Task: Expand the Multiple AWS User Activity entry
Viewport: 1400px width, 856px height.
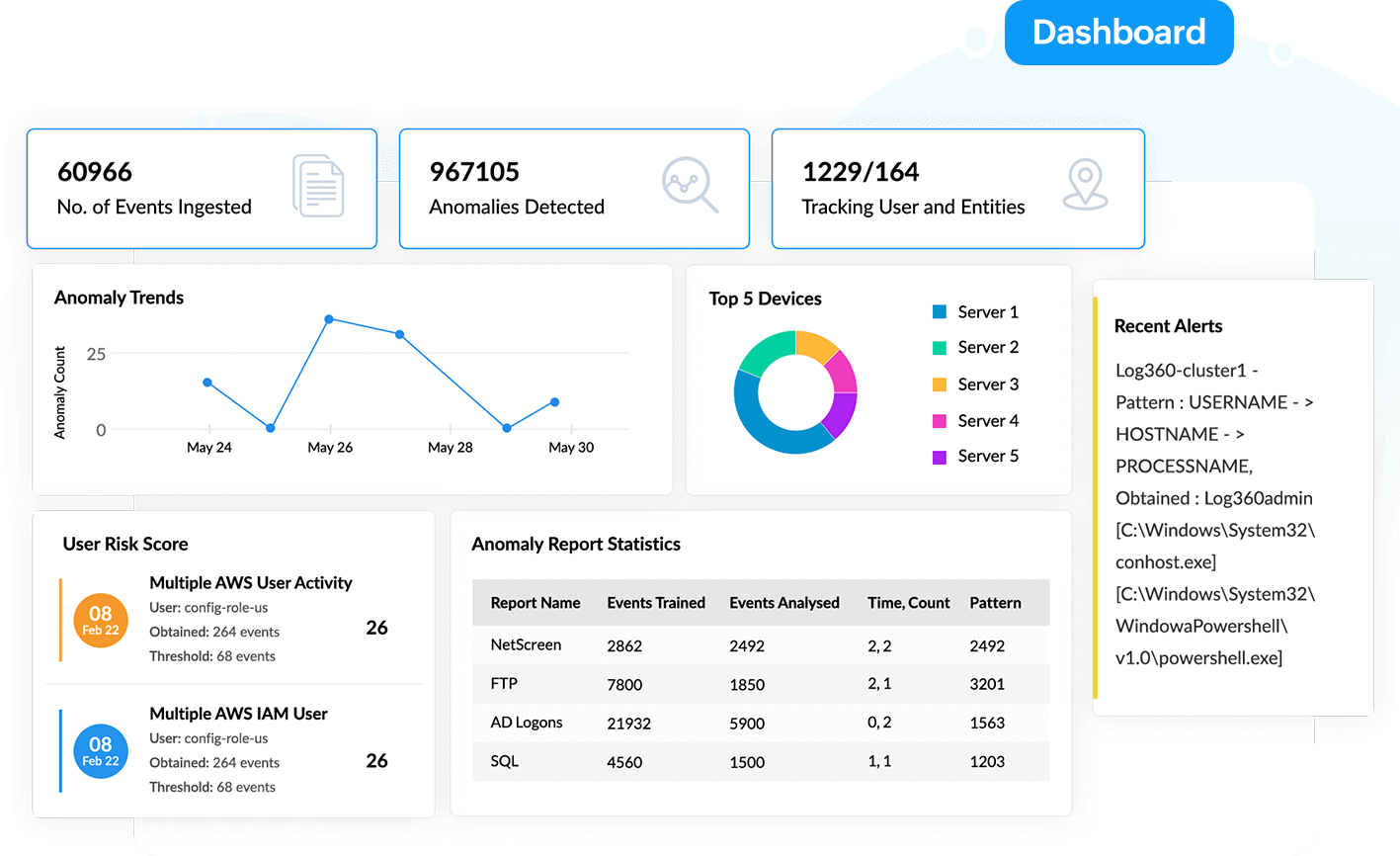Action: click(250, 583)
